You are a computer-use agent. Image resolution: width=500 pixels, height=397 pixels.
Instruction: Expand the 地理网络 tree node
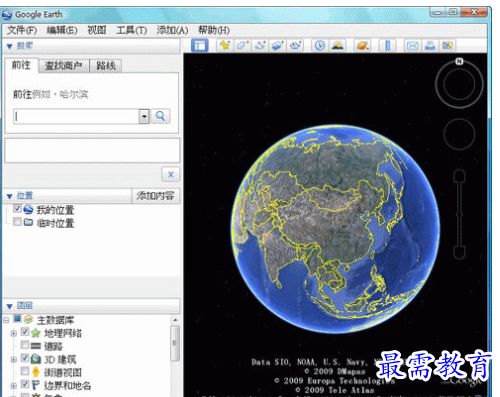(14, 333)
